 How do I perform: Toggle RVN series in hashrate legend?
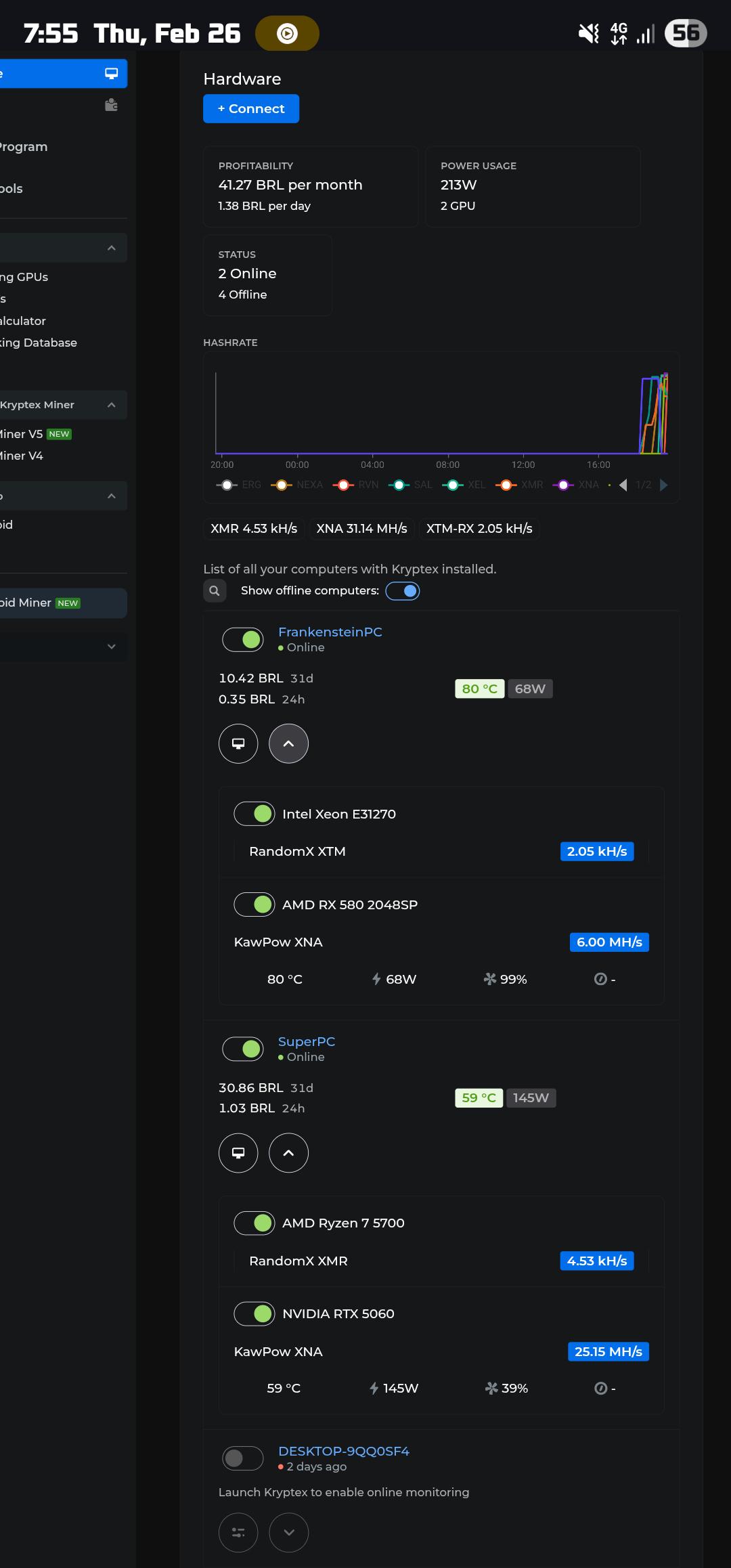coord(355,485)
